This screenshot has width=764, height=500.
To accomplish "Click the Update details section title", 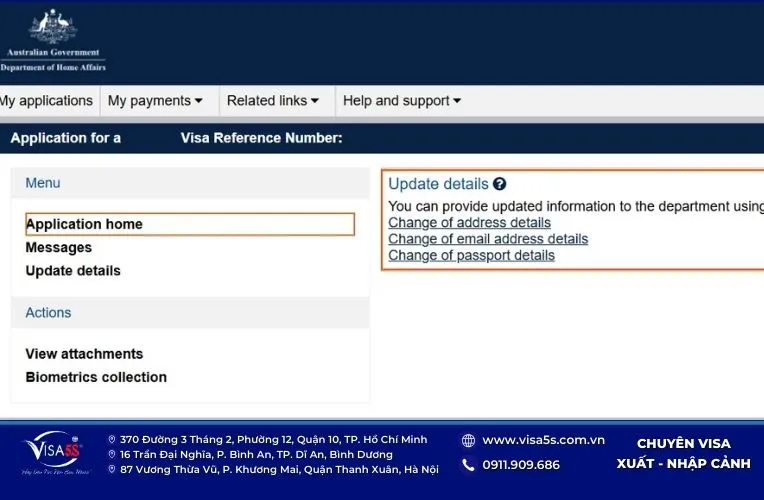I will 438,184.
